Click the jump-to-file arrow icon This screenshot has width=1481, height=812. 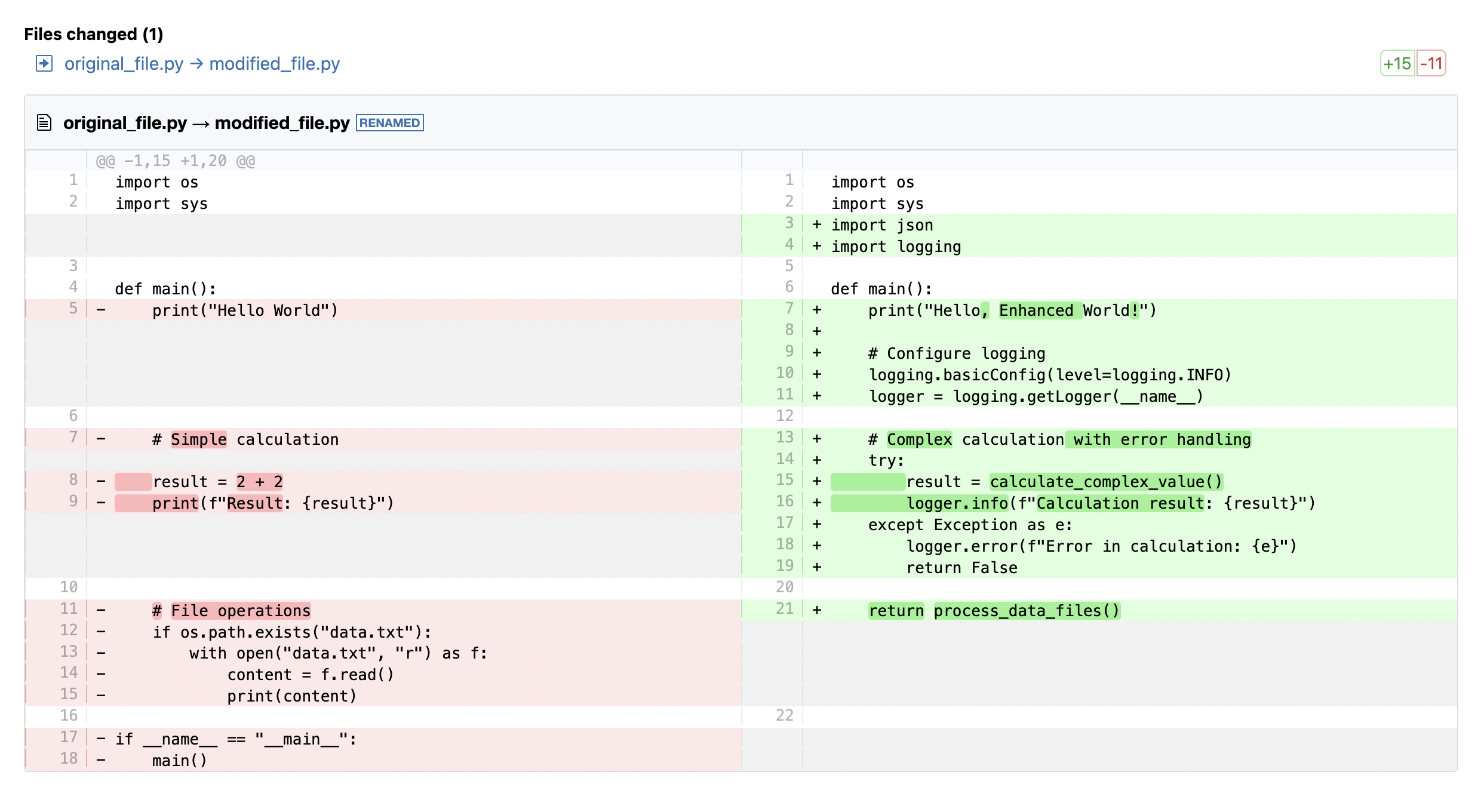[44, 63]
